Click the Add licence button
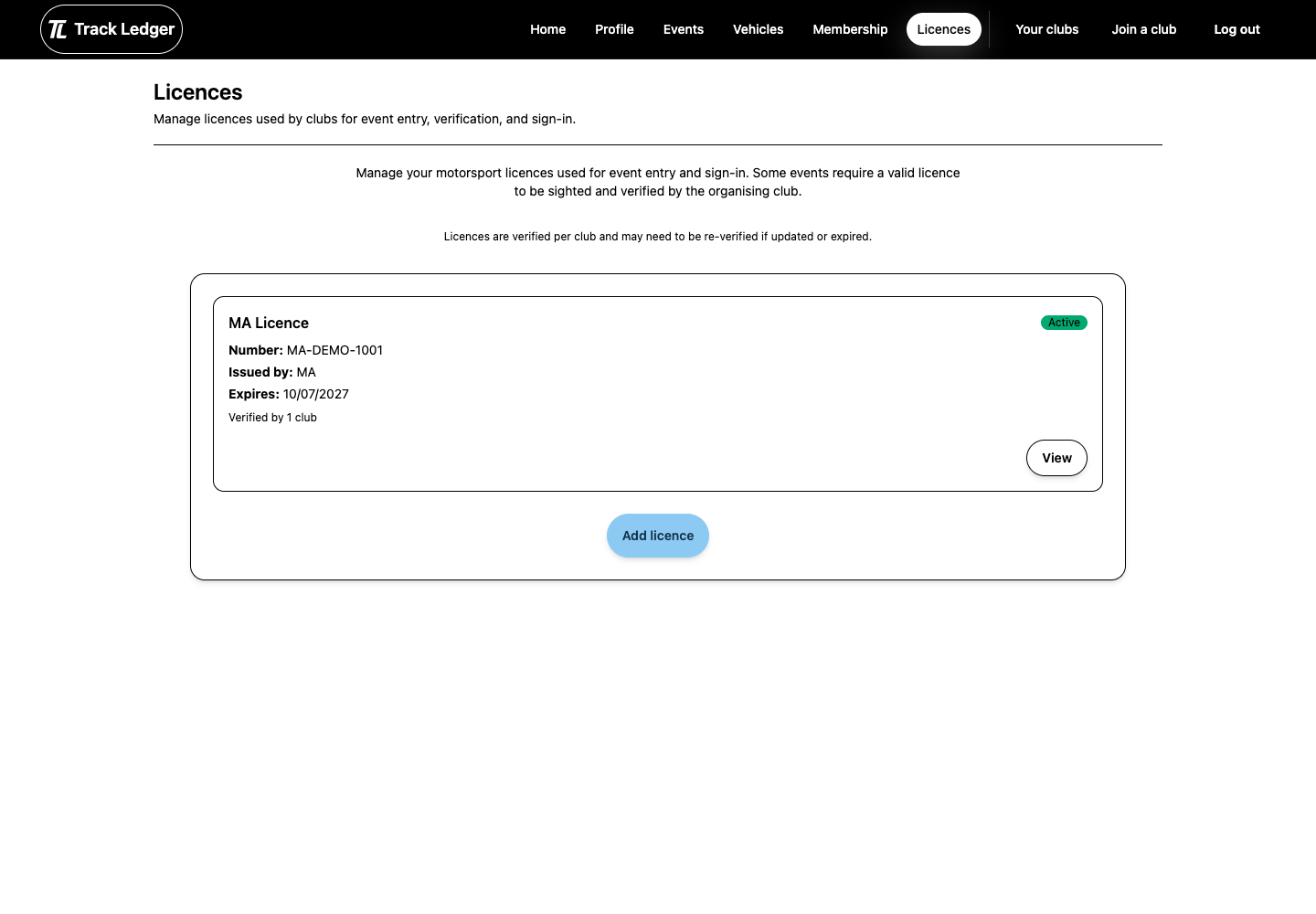 point(658,536)
